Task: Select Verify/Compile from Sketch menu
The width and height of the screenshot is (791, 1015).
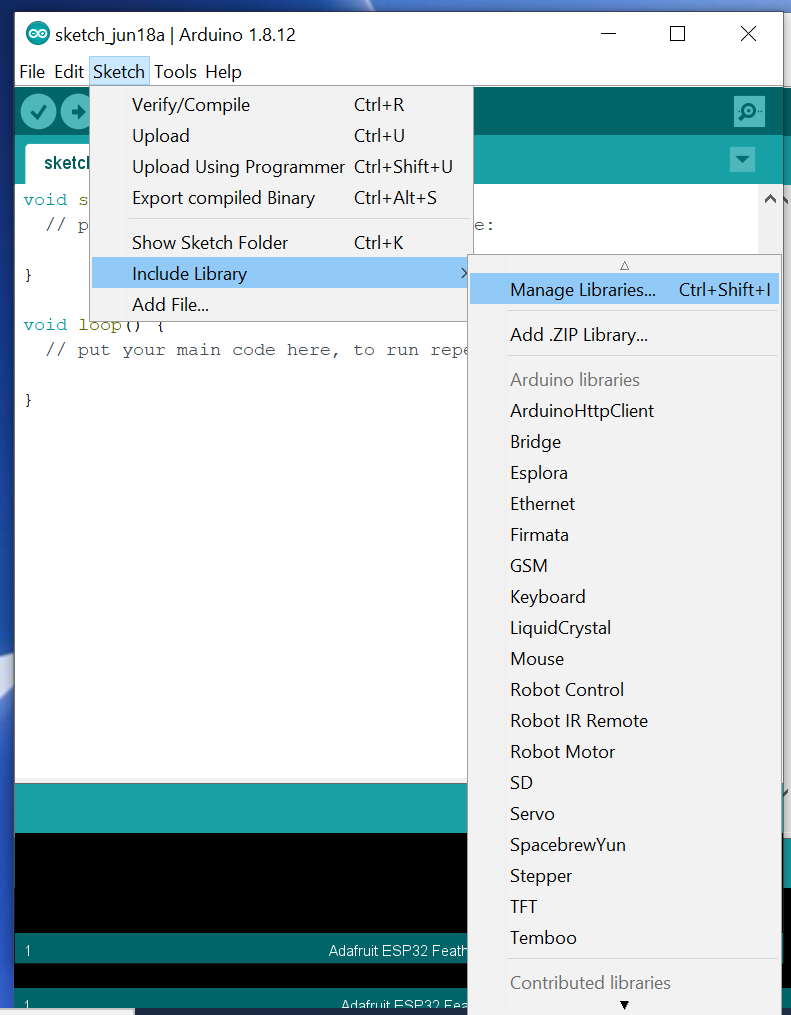Action: pos(191,105)
